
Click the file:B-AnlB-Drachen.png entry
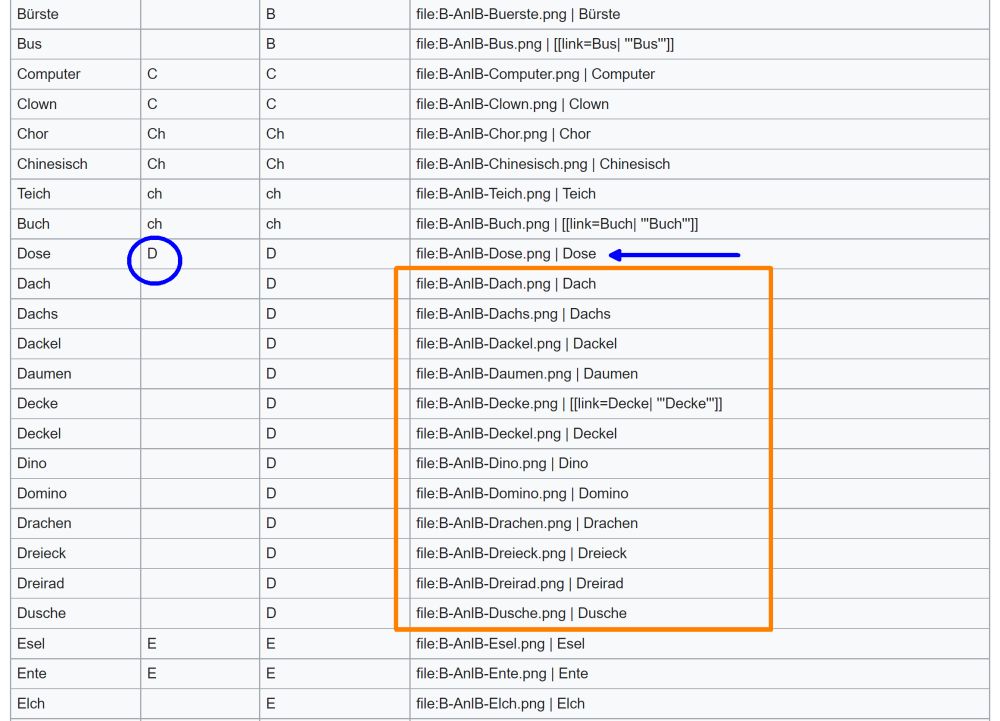[x=526, y=524]
